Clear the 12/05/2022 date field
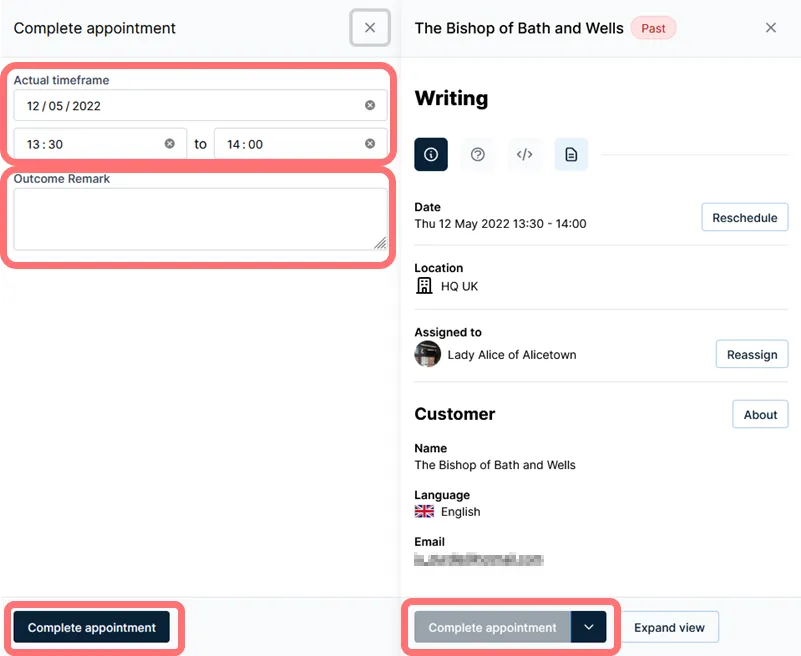The height and width of the screenshot is (656, 801). [x=370, y=105]
